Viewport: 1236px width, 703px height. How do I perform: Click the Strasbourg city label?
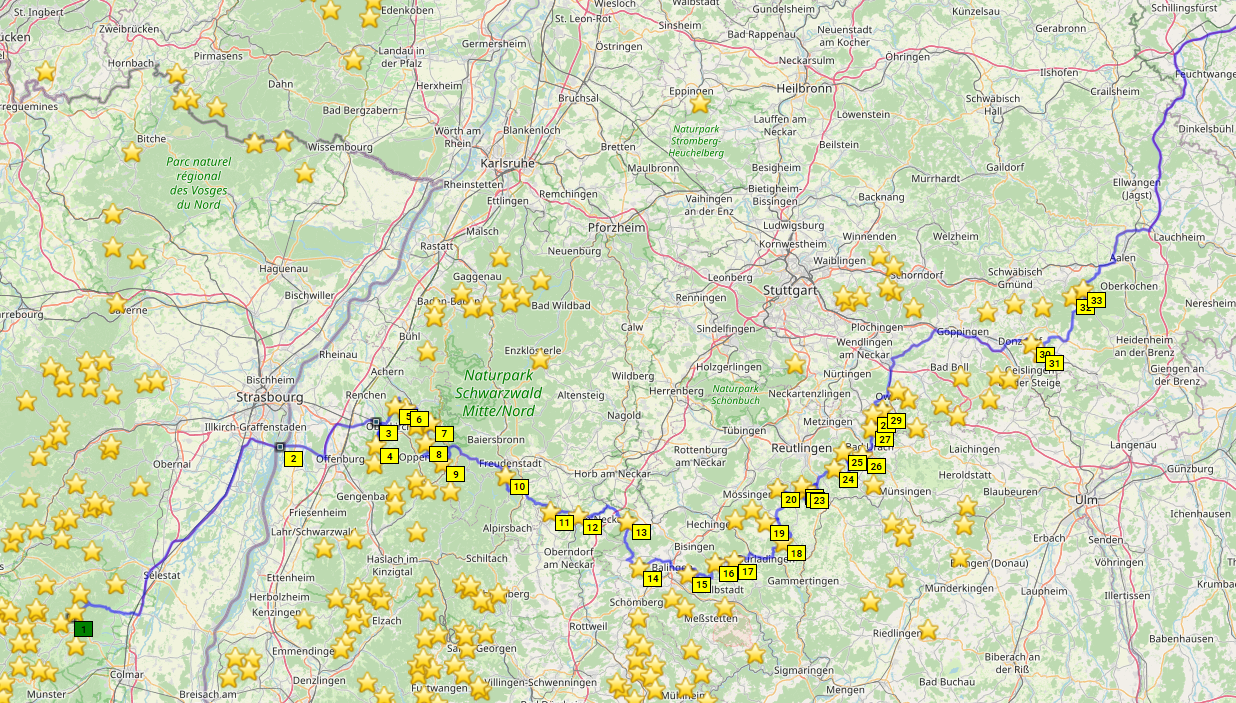pos(269,397)
